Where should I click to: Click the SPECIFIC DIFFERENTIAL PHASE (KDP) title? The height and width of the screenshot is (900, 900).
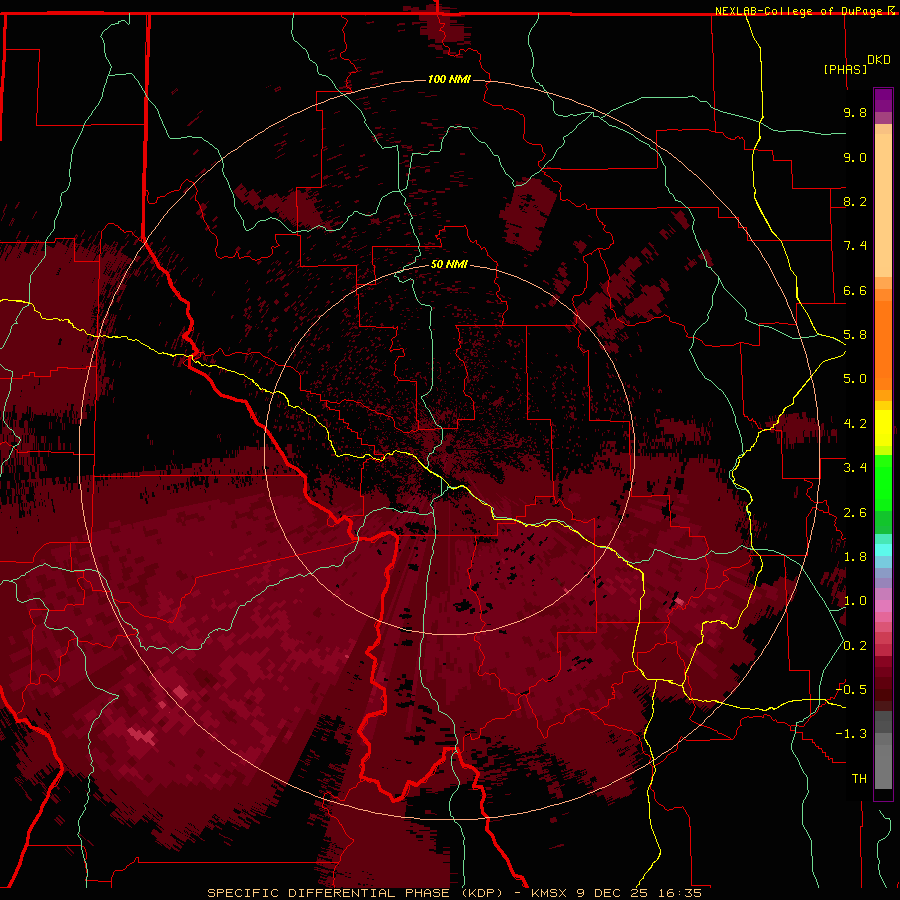354,893
